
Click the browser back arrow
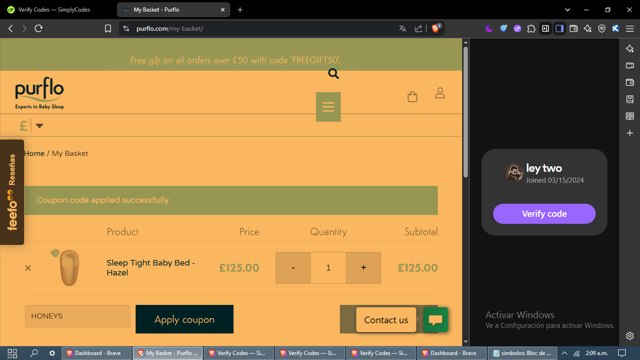pyautogui.click(x=11, y=29)
